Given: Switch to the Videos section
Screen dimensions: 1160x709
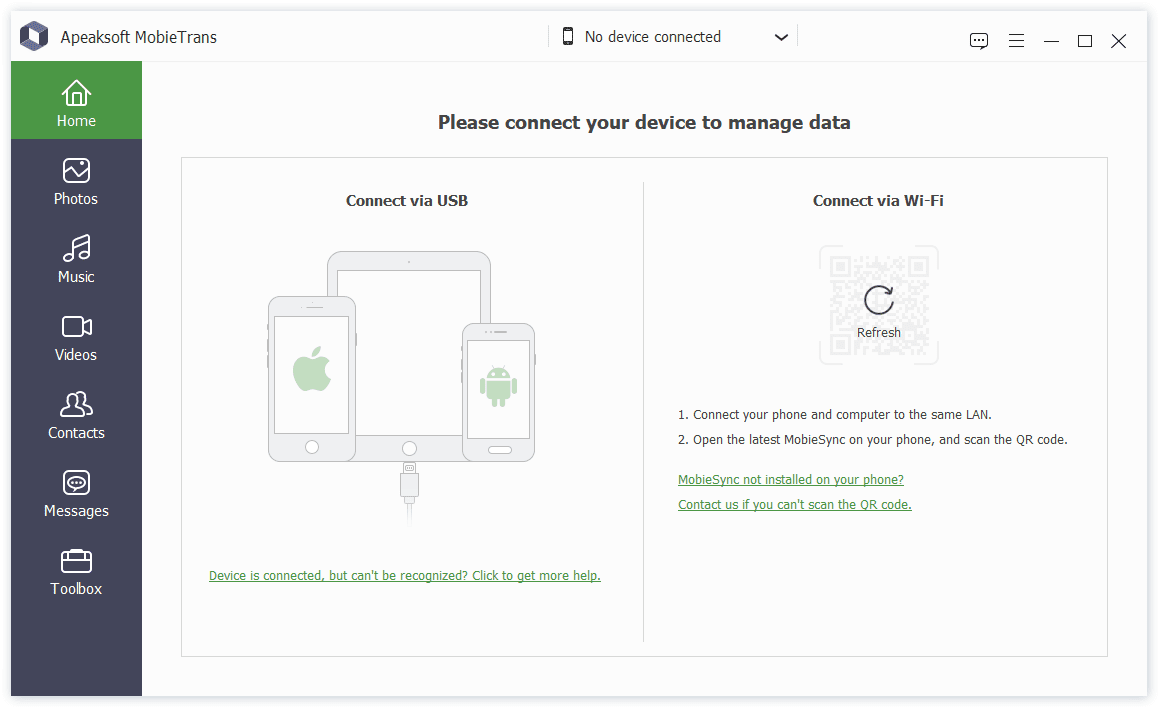Looking at the screenshot, I should (76, 338).
